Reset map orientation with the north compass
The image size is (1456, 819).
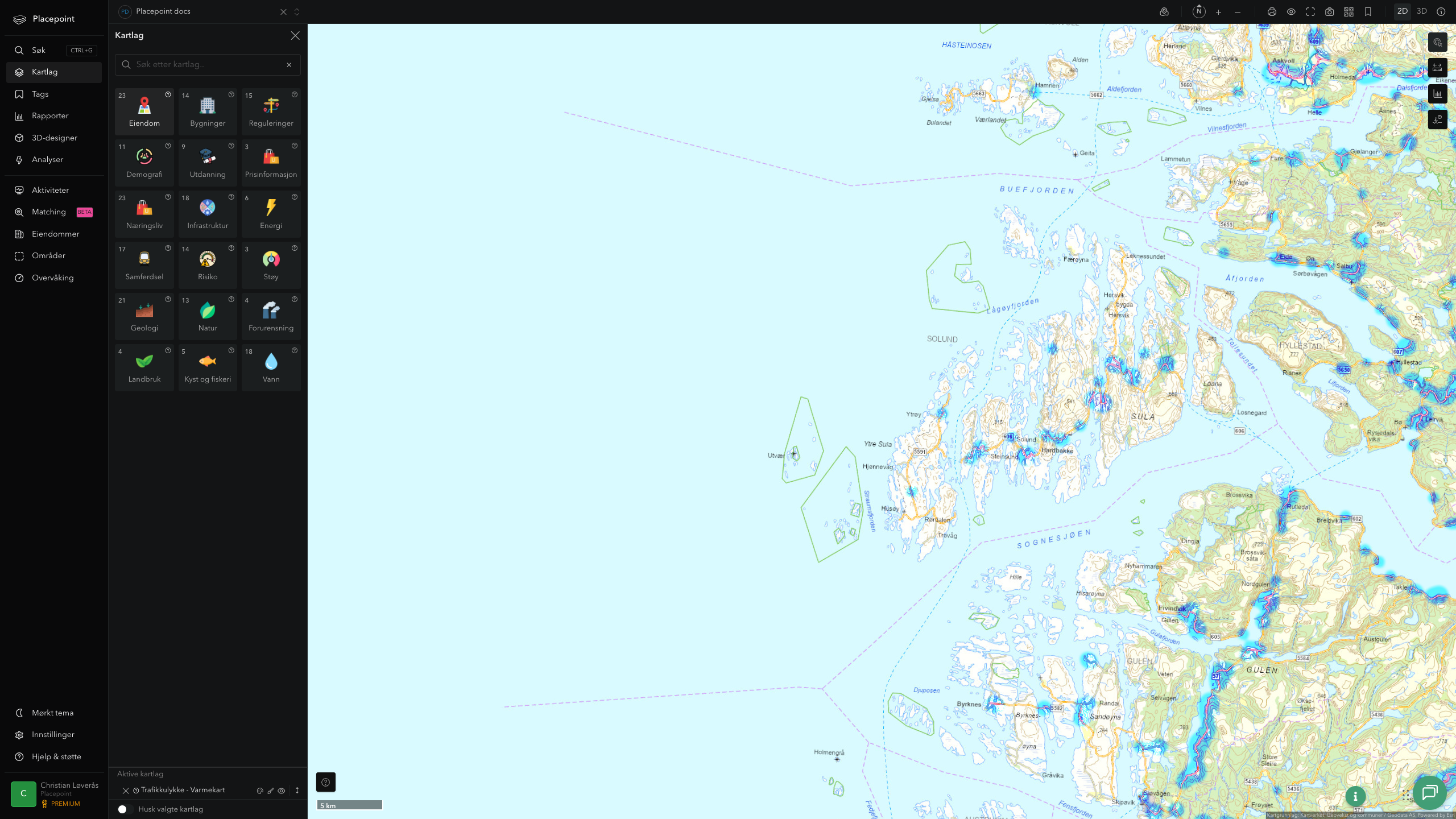click(x=1199, y=11)
